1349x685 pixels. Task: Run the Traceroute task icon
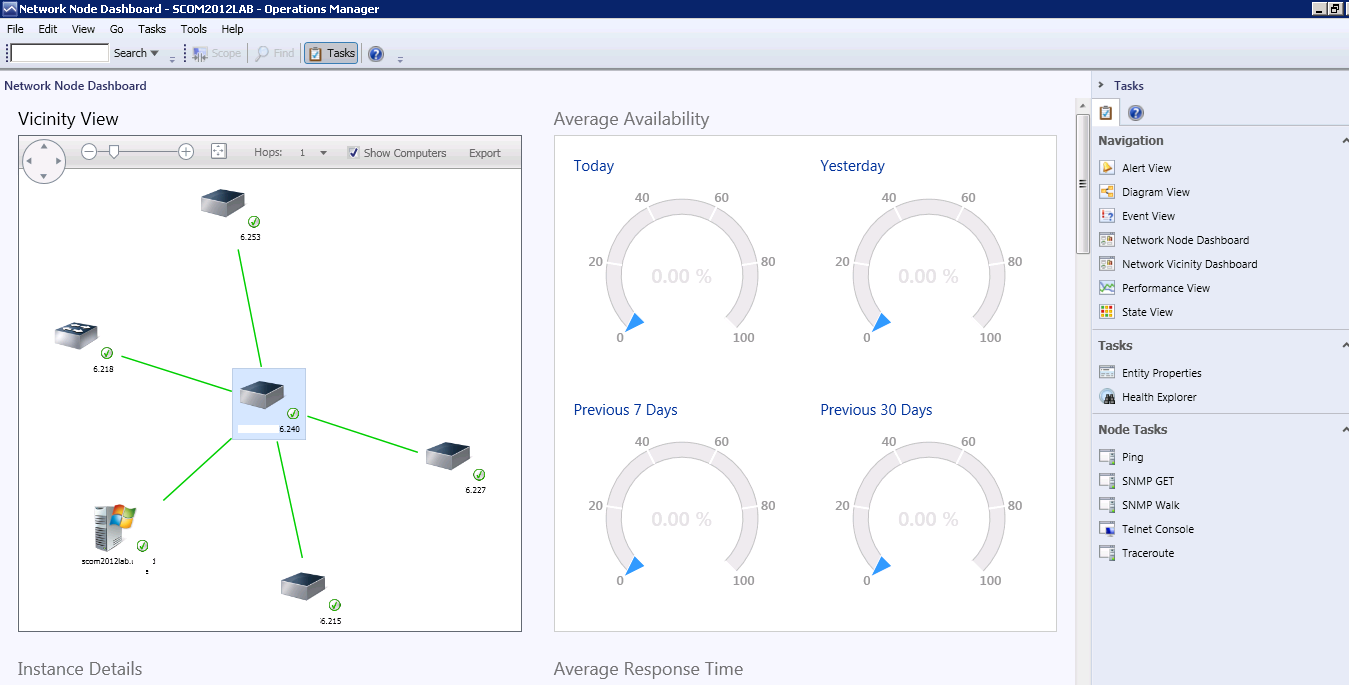click(1106, 553)
